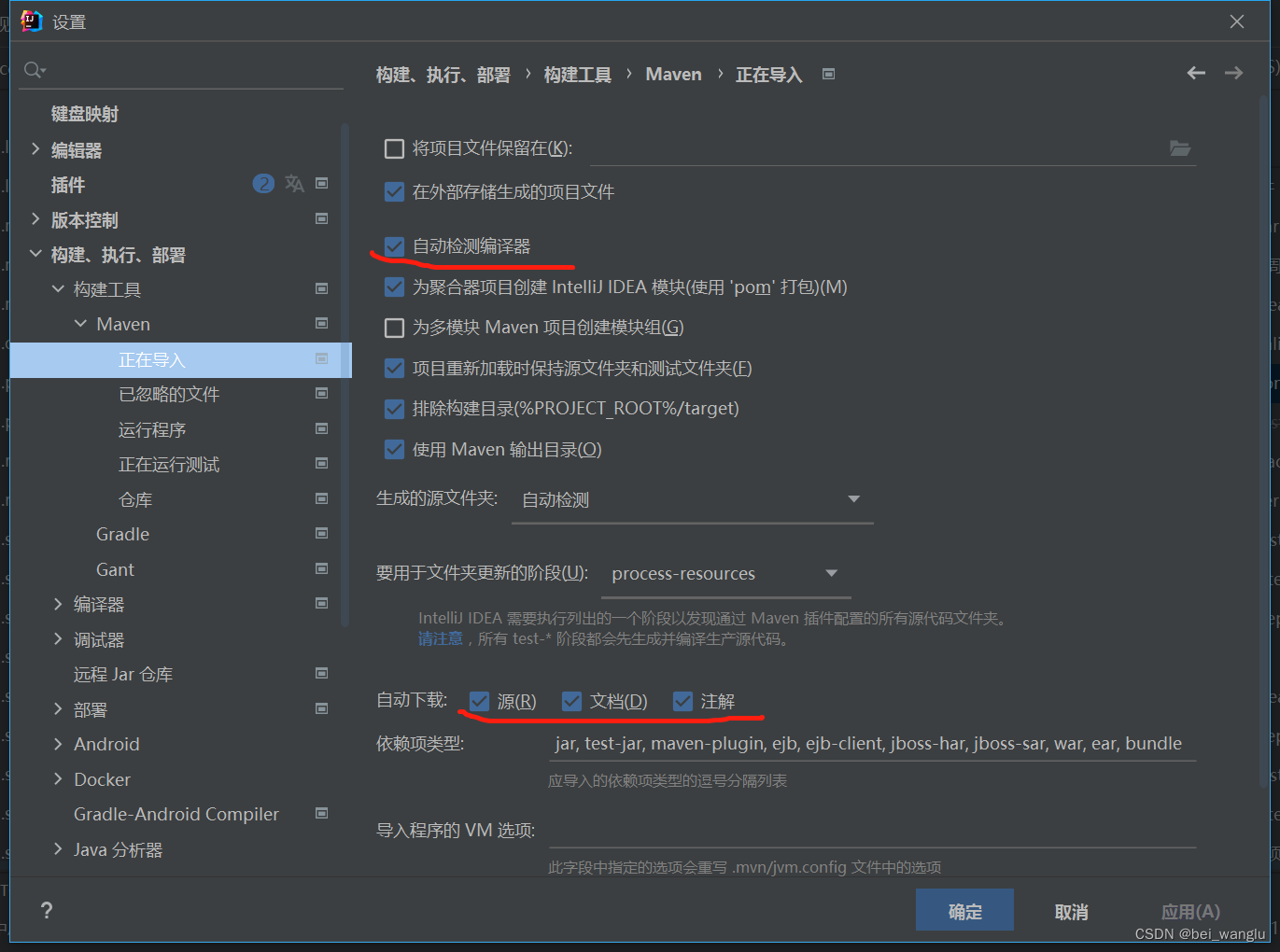The height and width of the screenshot is (952, 1280).
Task: Click the project icon on the 正在运行测试 row
Action: pyautogui.click(x=322, y=464)
